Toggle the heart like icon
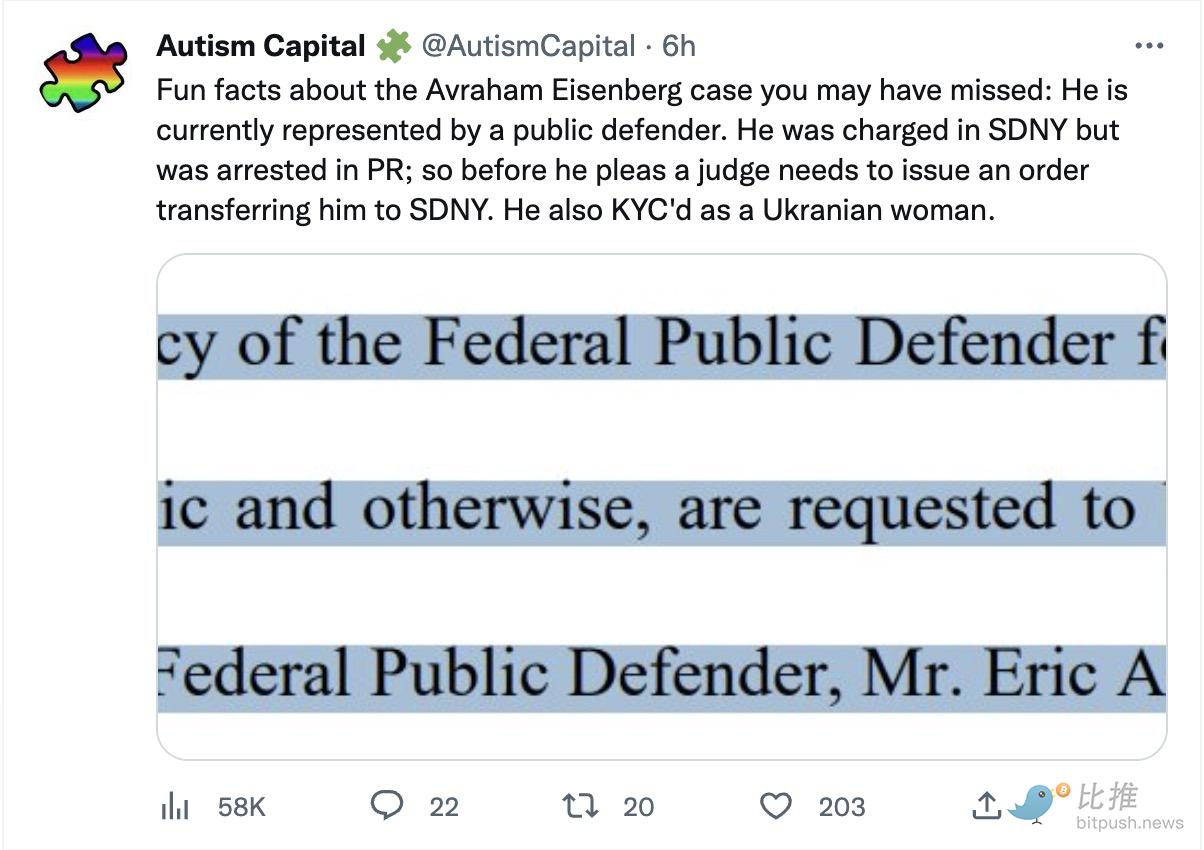 (776, 806)
